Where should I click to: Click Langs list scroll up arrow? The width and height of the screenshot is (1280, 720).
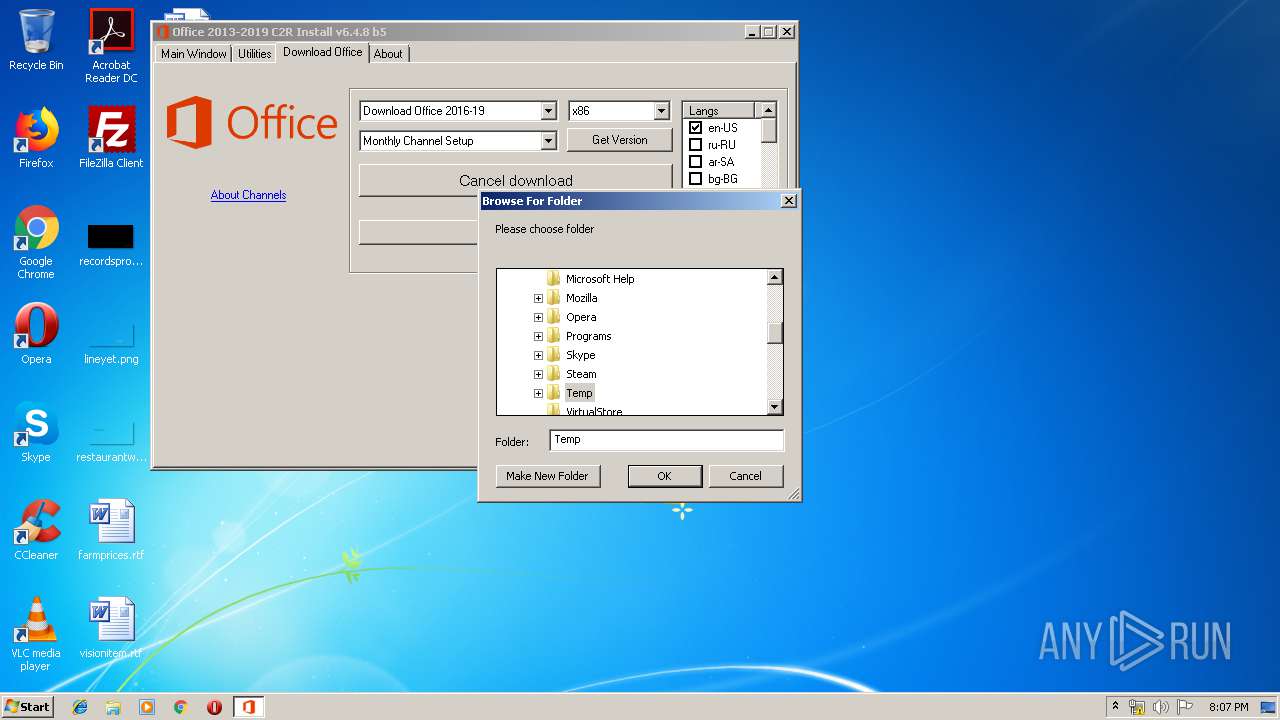768,110
